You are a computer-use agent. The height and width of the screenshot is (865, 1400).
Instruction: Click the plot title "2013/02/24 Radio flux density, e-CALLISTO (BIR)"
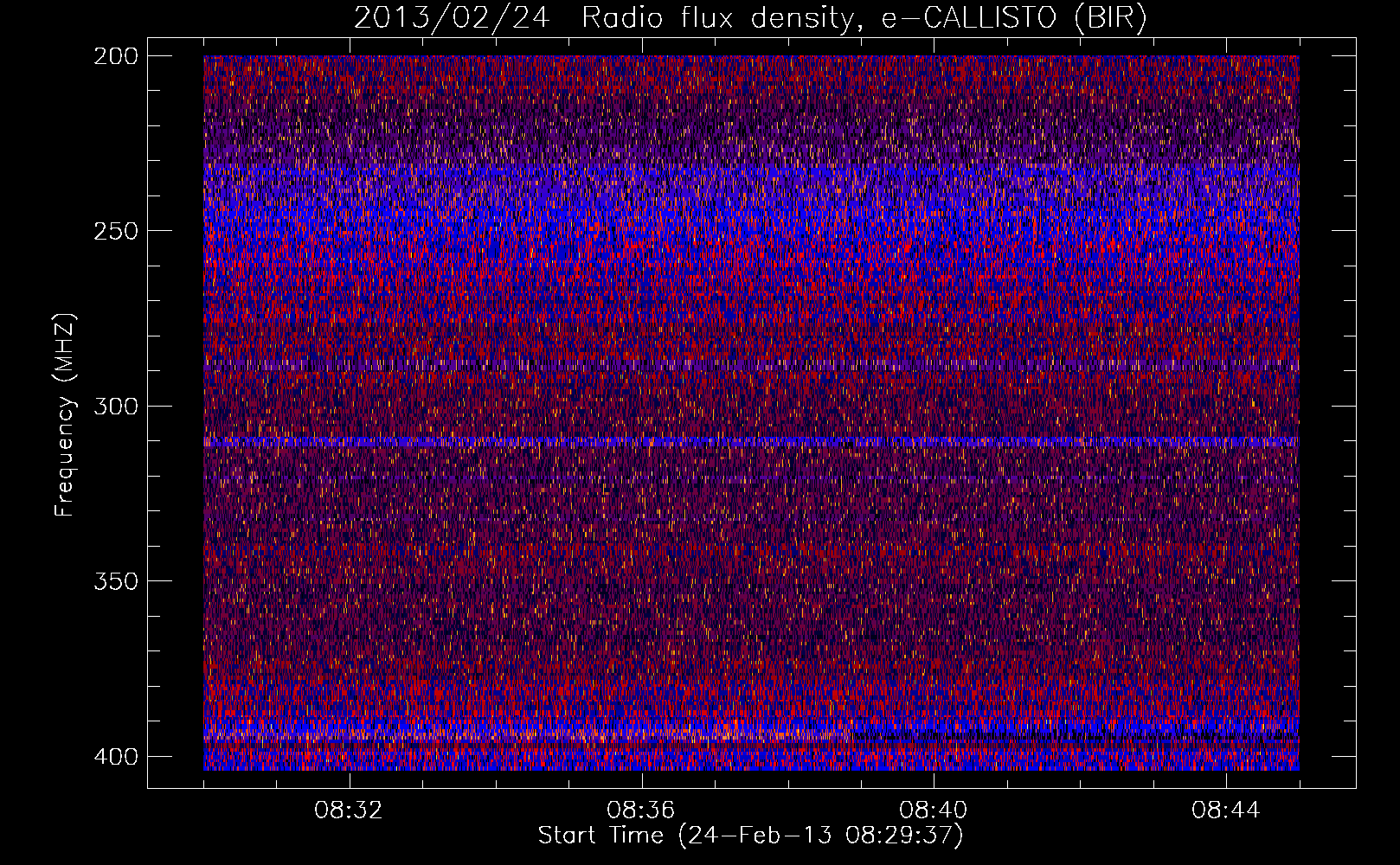coord(750,18)
